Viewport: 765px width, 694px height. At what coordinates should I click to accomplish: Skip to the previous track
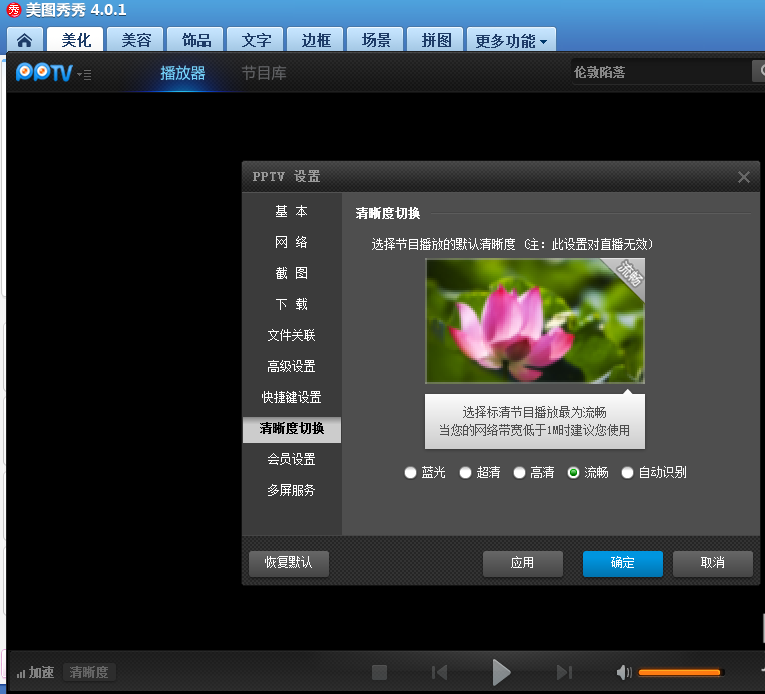(440, 672)
